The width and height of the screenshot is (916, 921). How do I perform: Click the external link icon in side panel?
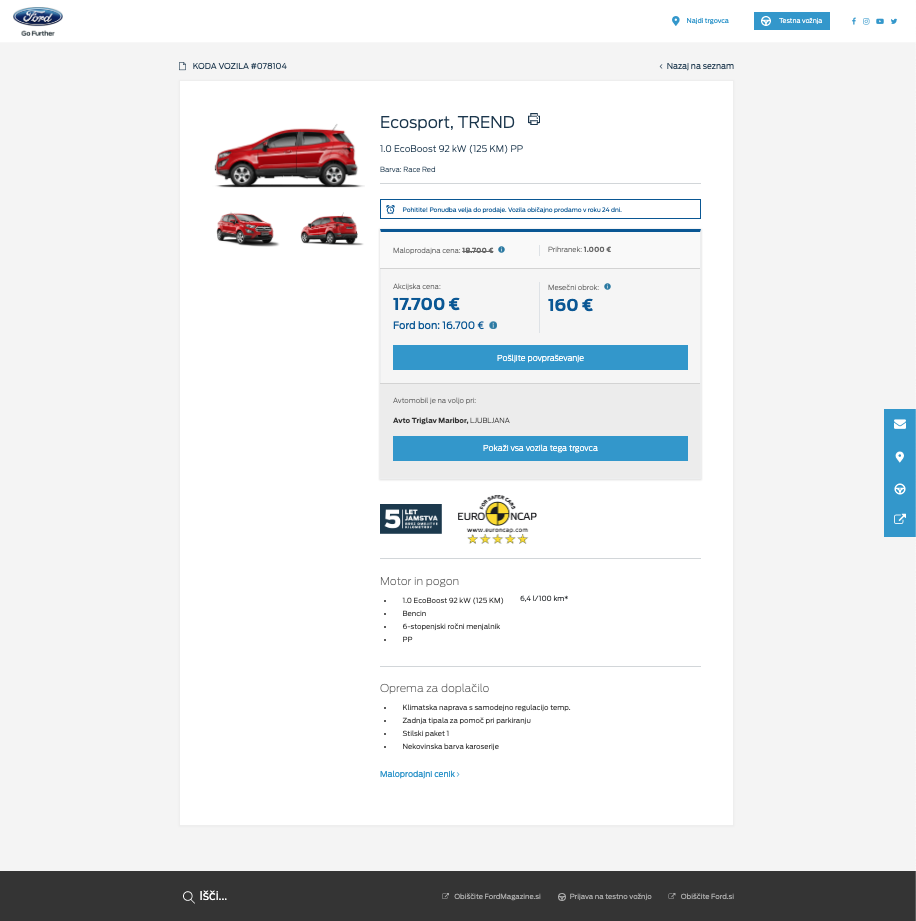[x=900, y=519]
